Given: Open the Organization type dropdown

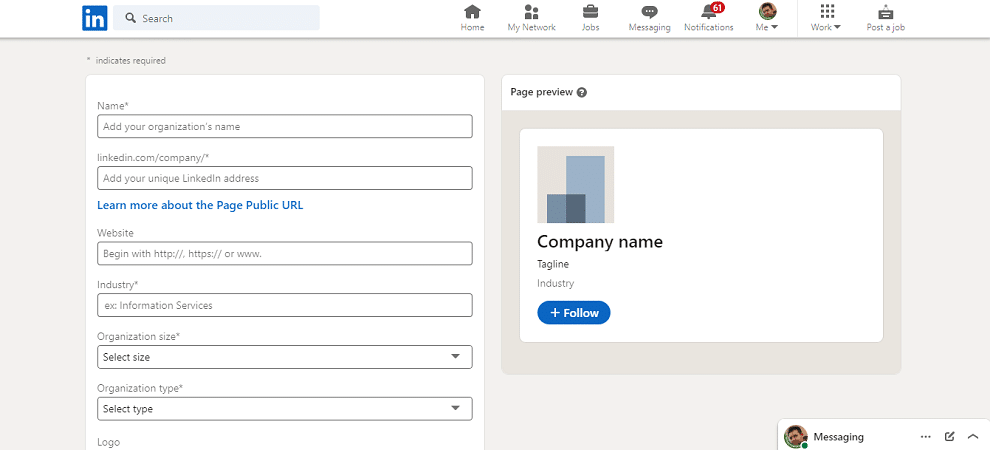Looking at the screenshot, I should click(x=285, y=409).
